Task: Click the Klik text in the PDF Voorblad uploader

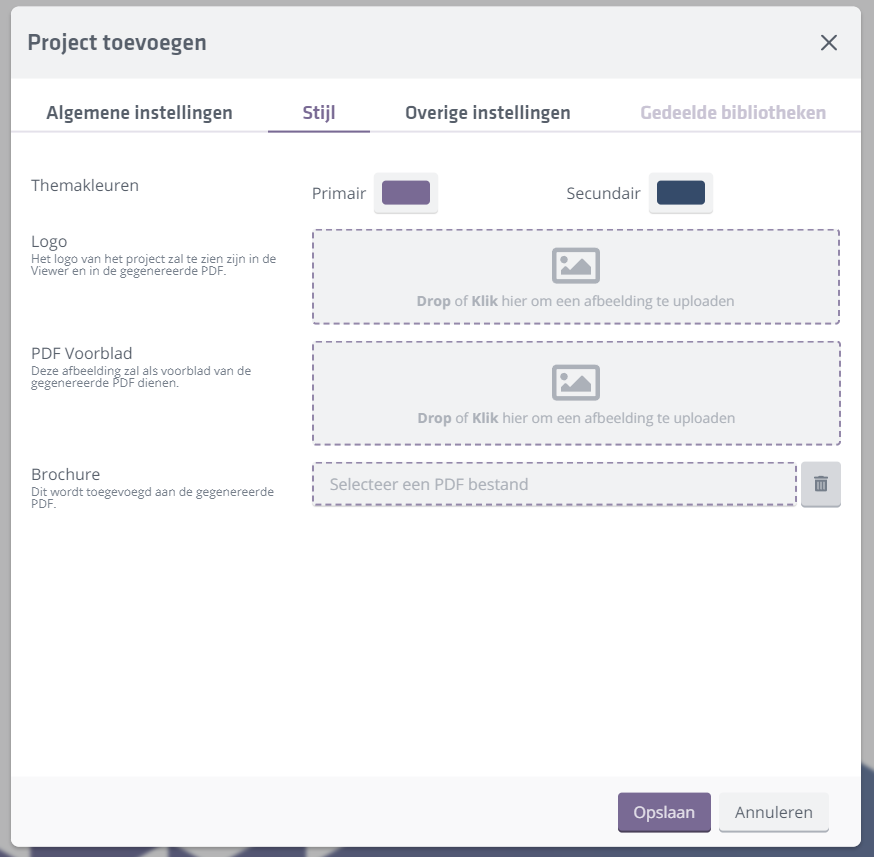Action: pos(485,418)
